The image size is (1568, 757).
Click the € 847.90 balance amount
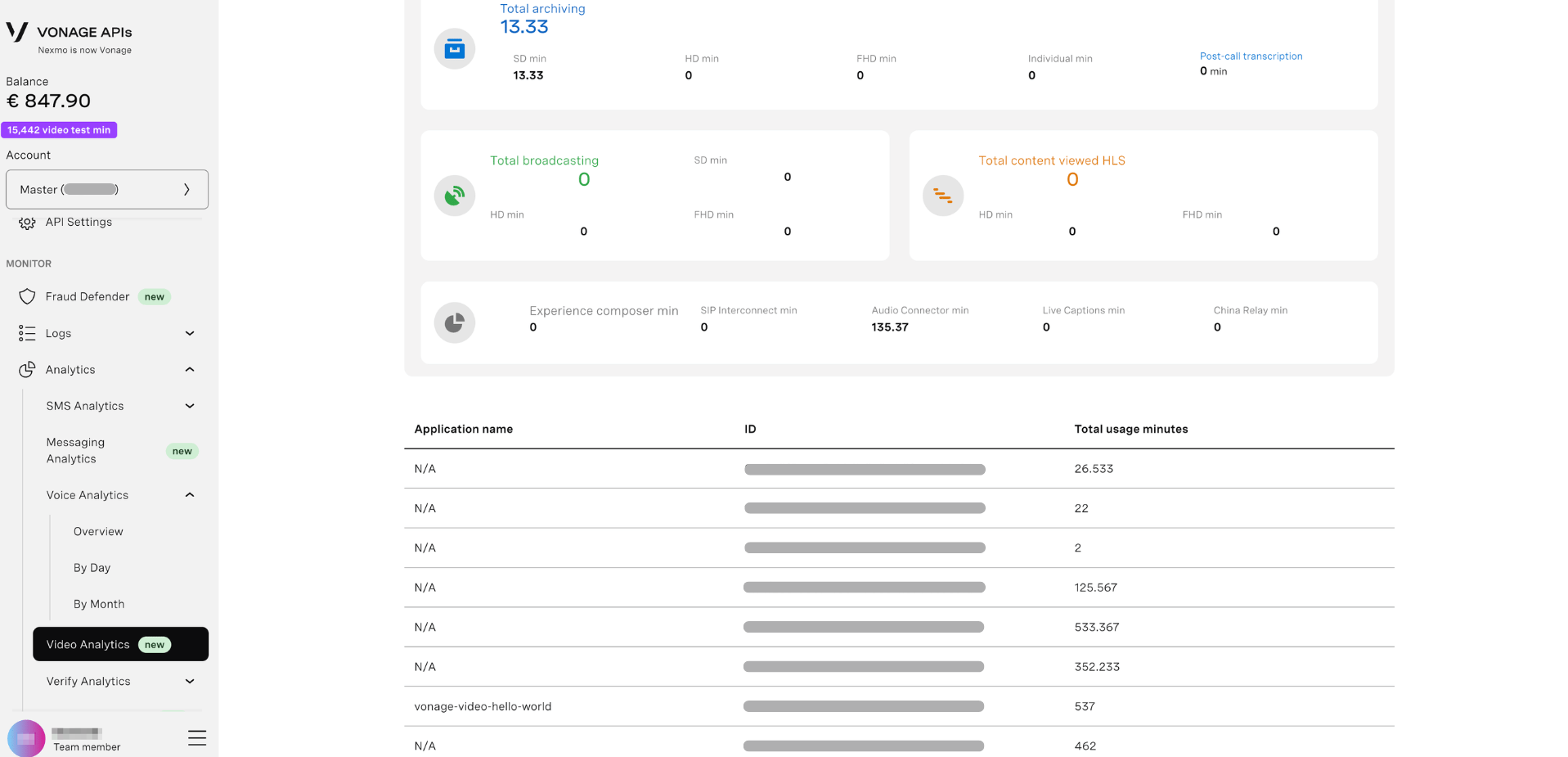pyautogui.click(x=48, y=101)
